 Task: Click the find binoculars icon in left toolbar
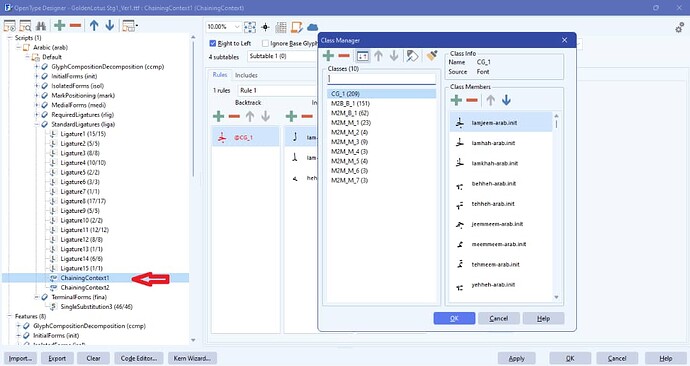pyautogui.click(x=41, y=26)
